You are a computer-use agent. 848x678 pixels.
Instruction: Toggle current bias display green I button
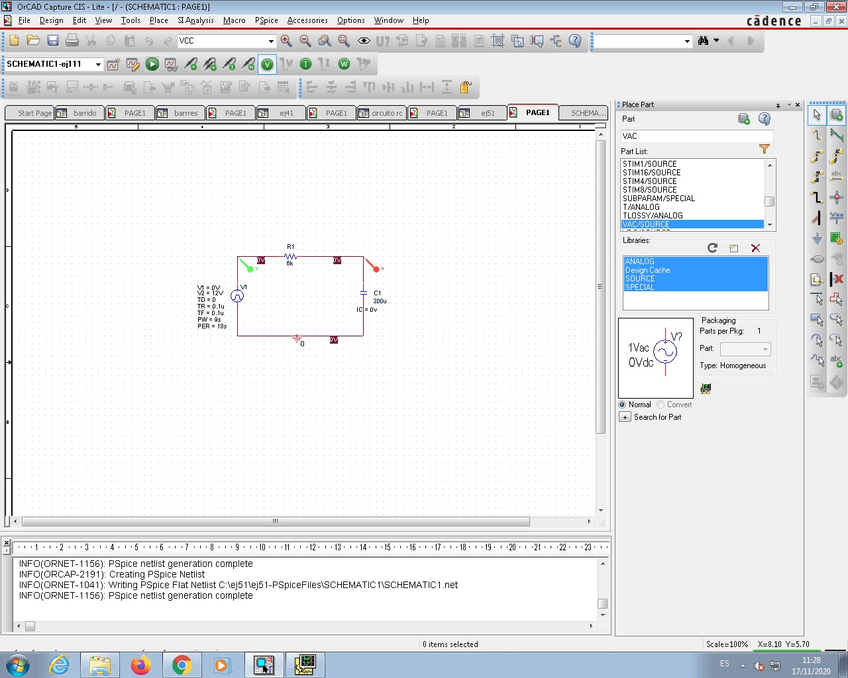[306, 64]
